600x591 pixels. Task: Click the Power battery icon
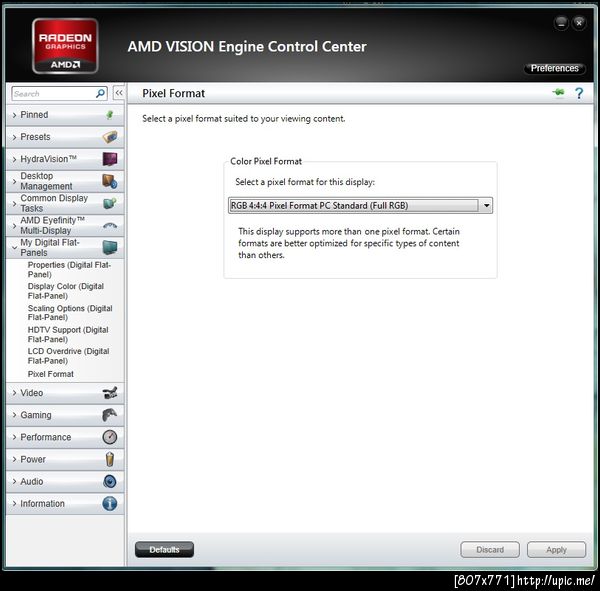[110, 459]
